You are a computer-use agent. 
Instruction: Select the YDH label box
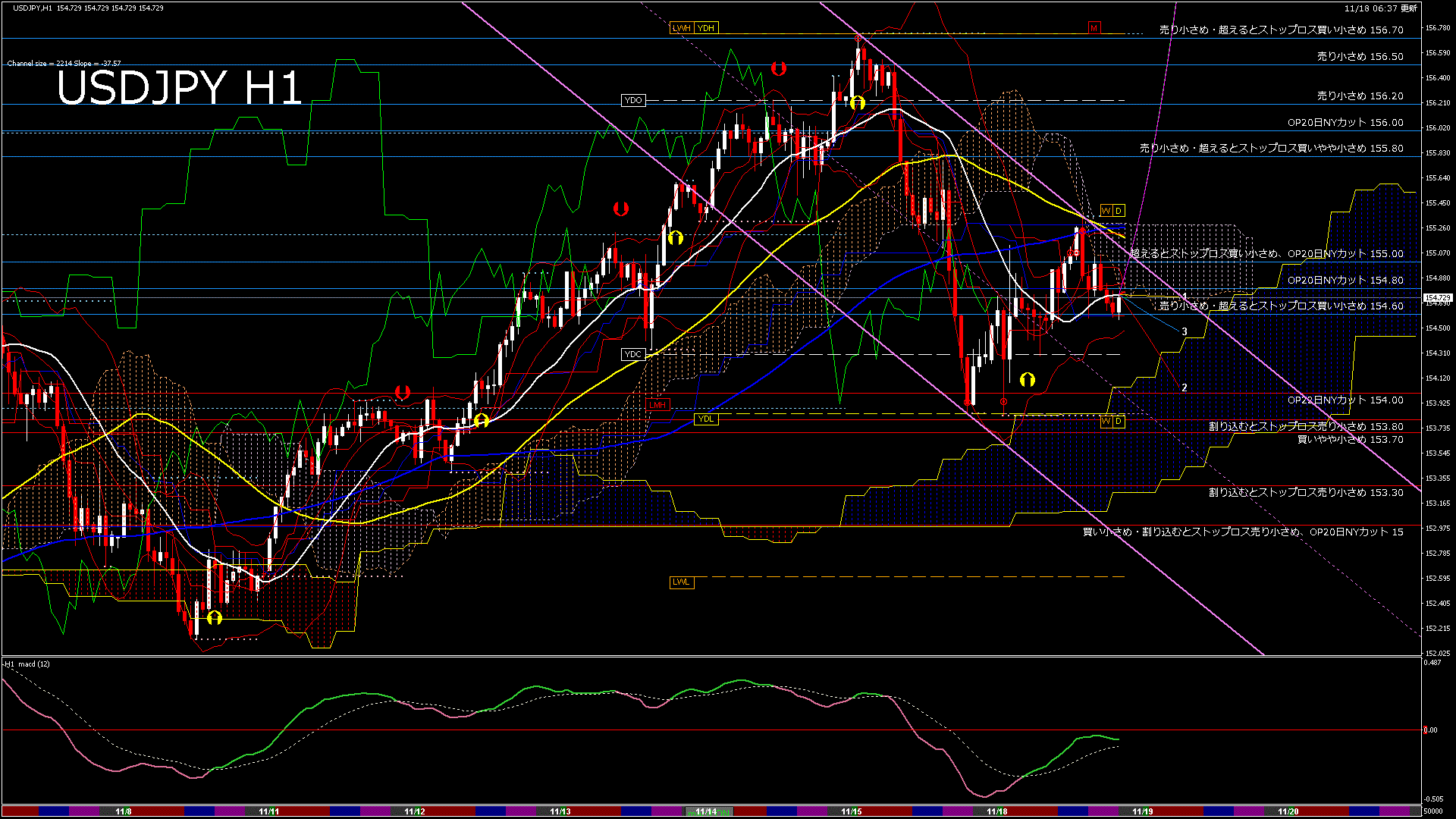(706, 28)
